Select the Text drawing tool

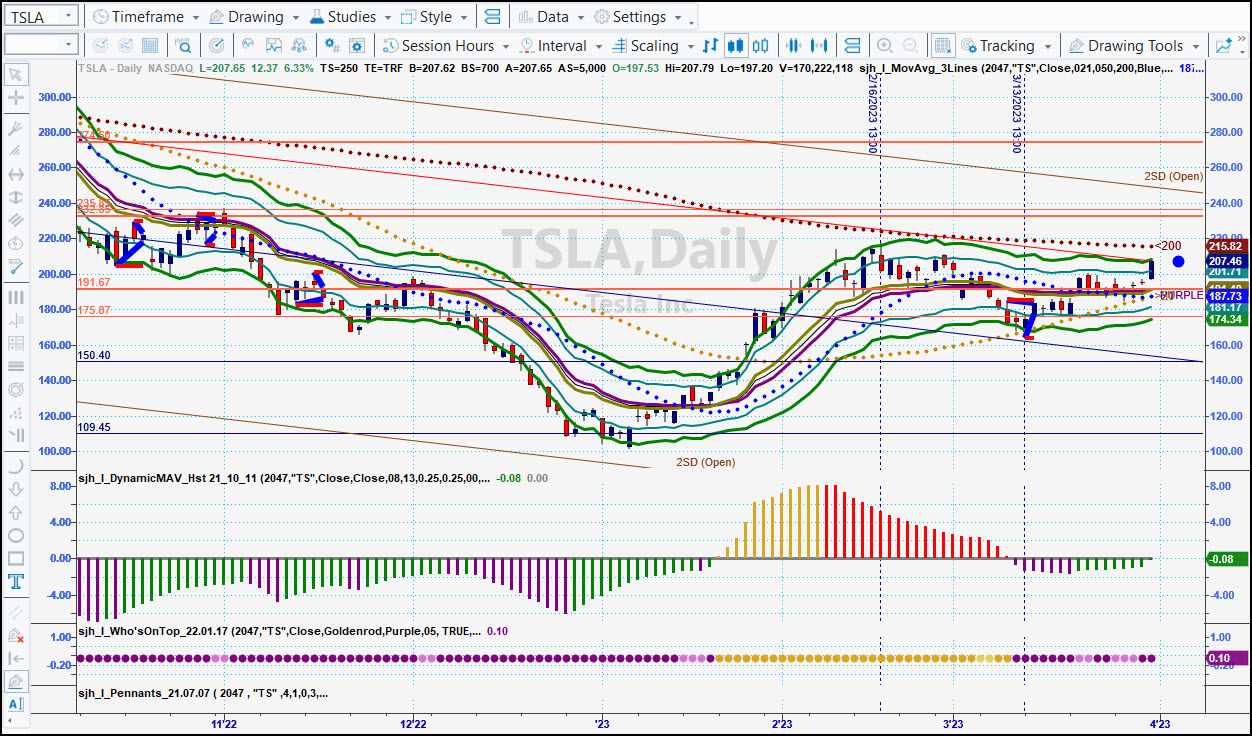tap(16, 582)
